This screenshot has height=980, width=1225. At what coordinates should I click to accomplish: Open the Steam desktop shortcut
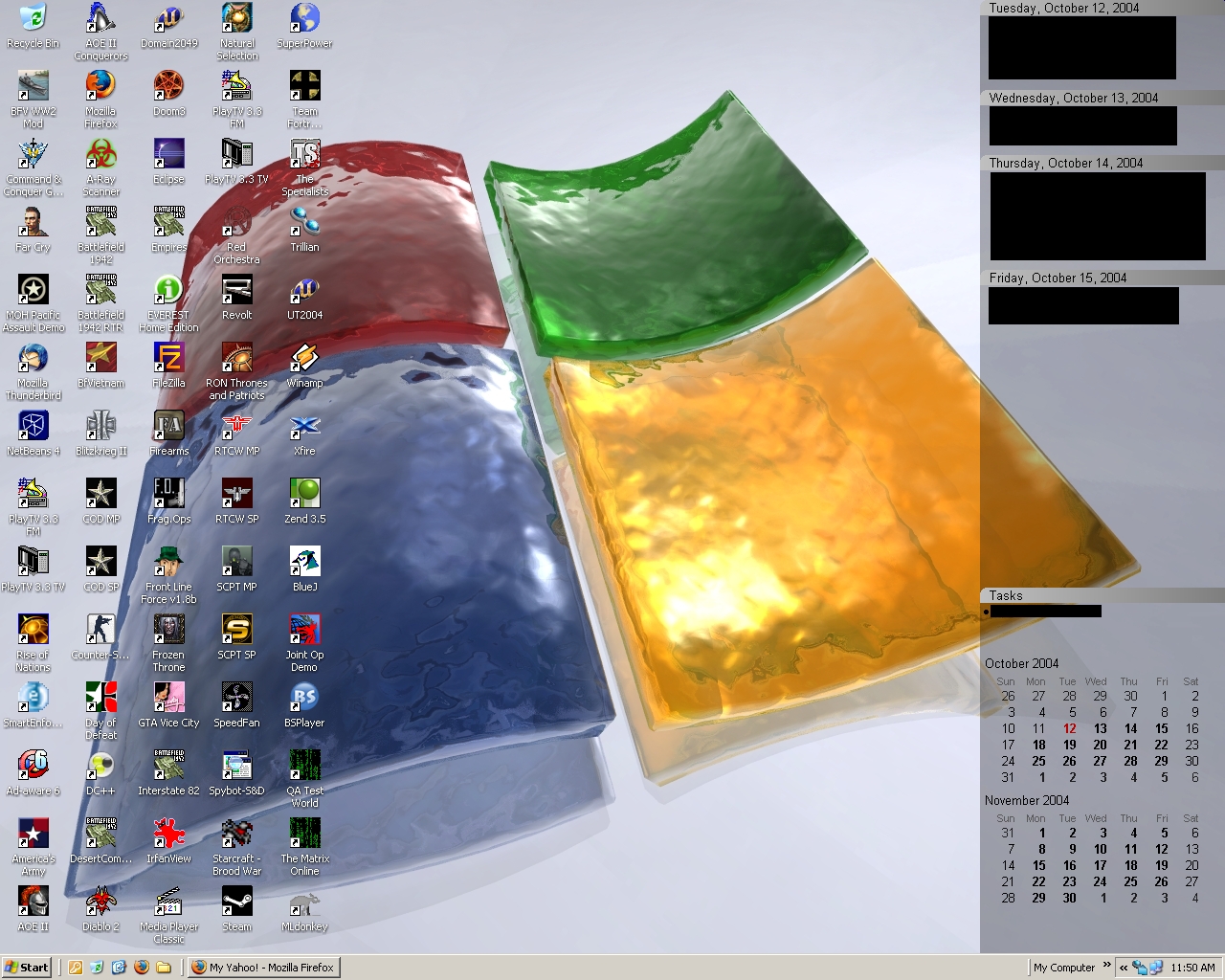click(236, 909)
